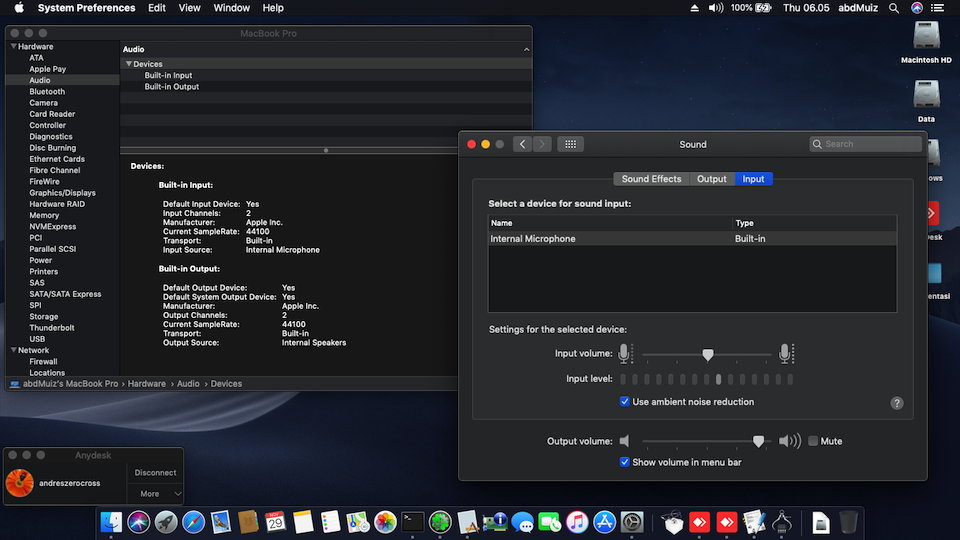The image size is (960, 540).
Task: Open Terminal in the dock
Action: pos(412,521)
